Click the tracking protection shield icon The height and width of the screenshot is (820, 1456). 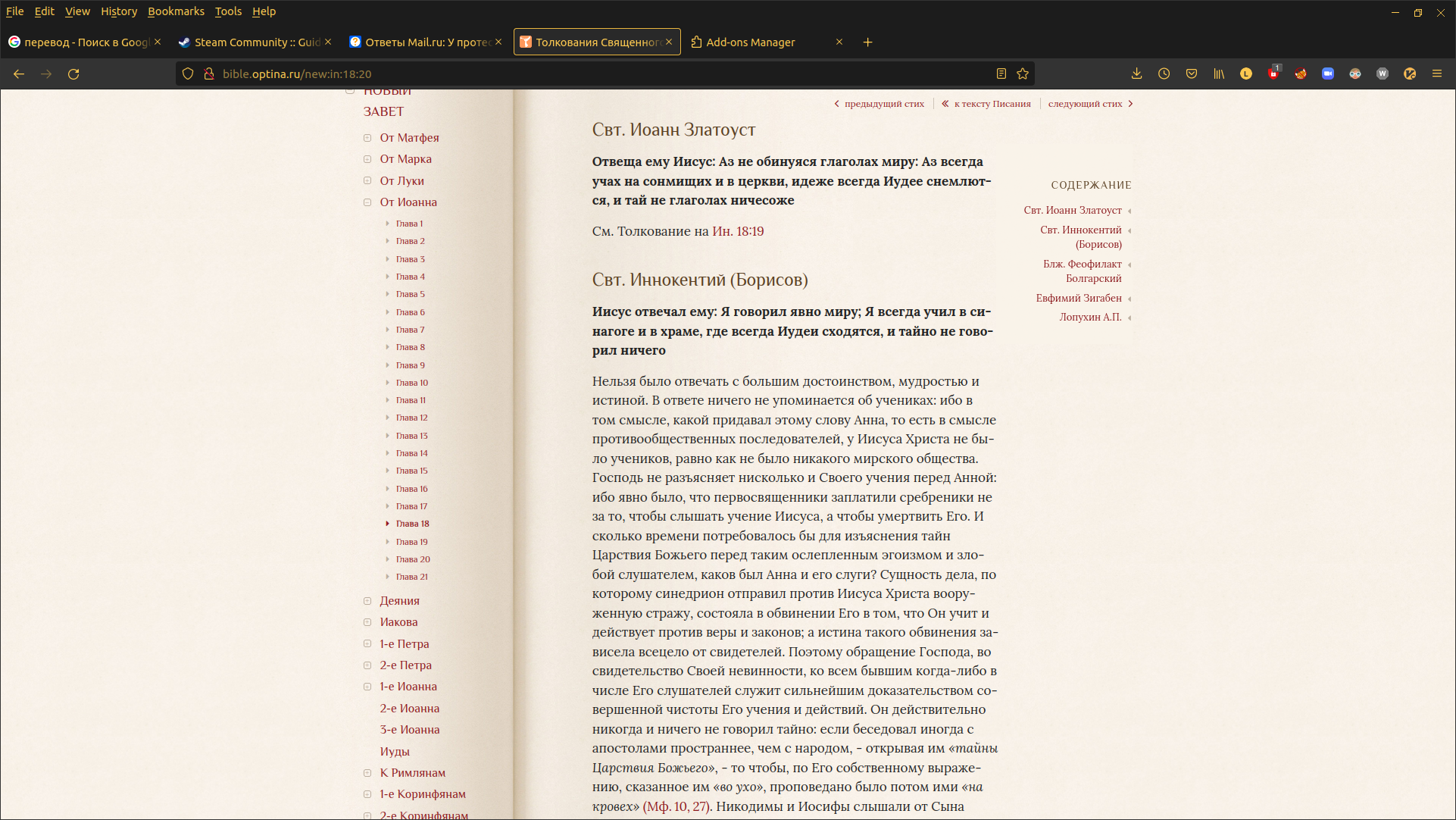[x=187, y=74]
